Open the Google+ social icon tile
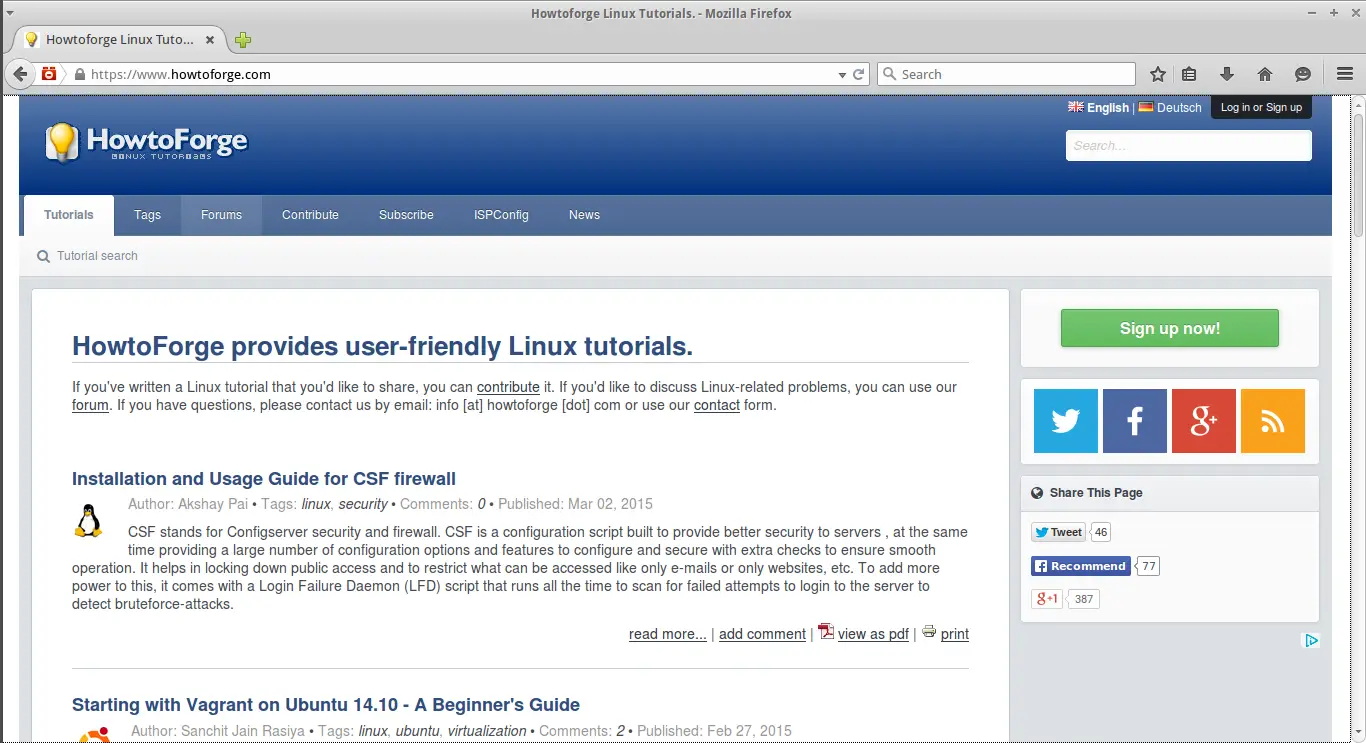 1204,421
